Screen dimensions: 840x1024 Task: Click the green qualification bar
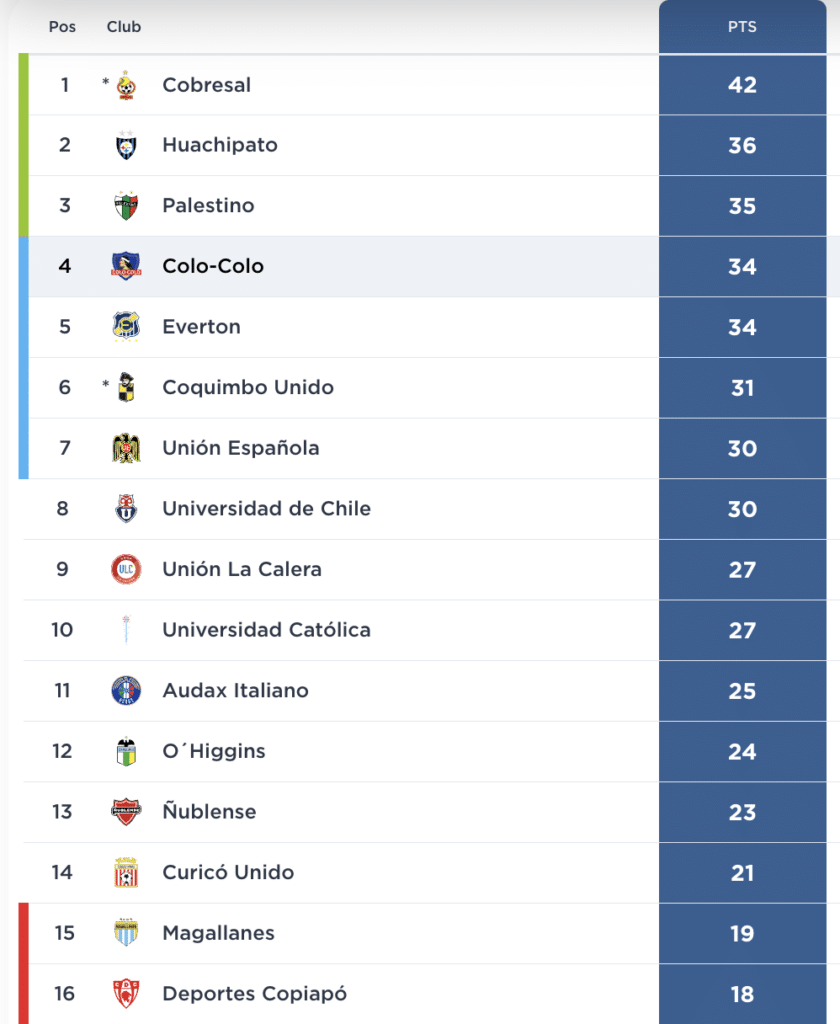point(20,145)
